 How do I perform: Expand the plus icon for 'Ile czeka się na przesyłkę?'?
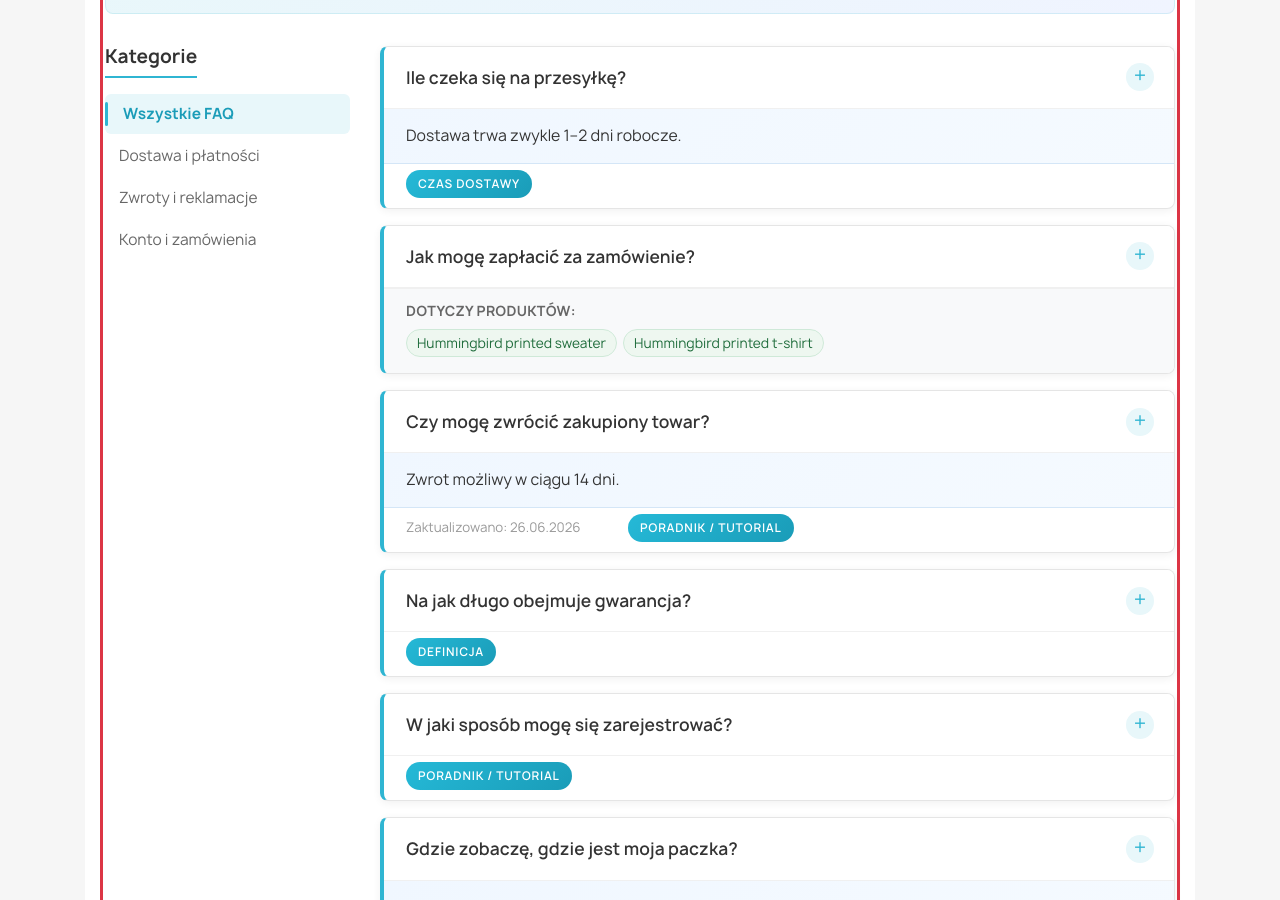(1140, 77)
